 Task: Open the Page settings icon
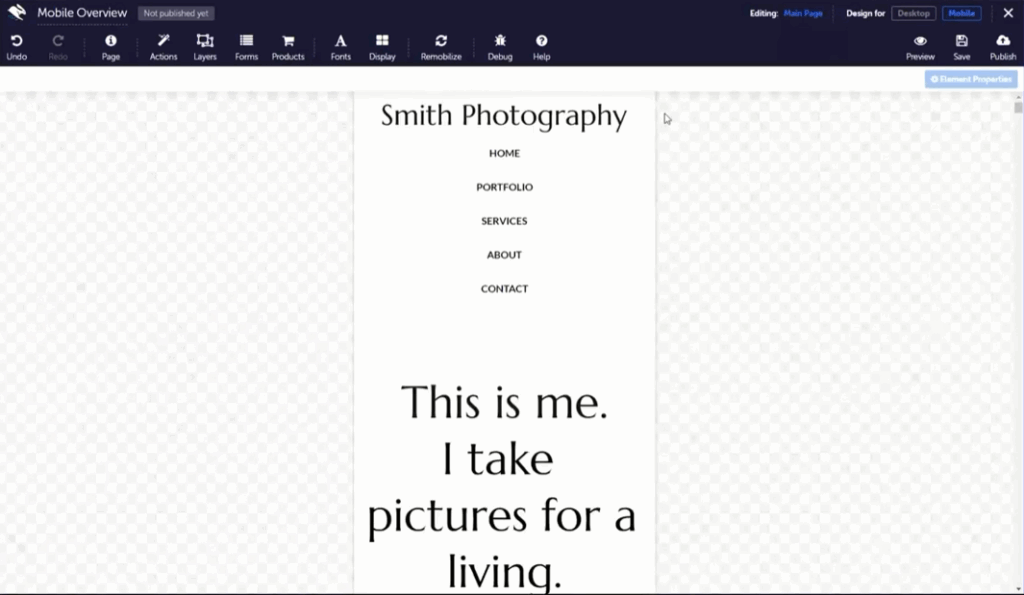111,41
